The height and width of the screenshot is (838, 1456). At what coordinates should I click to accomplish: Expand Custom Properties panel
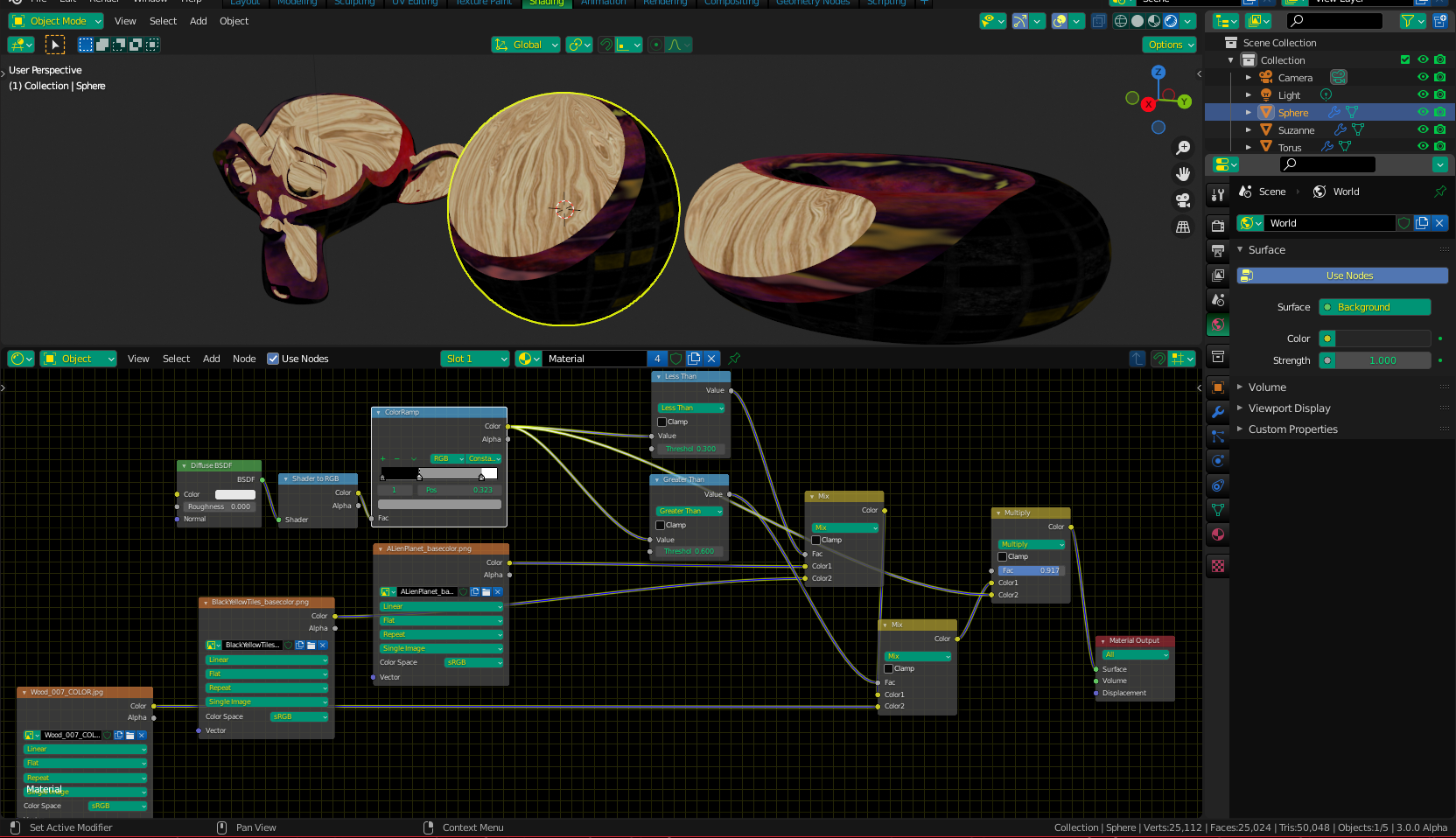[x=1240, y=429]
